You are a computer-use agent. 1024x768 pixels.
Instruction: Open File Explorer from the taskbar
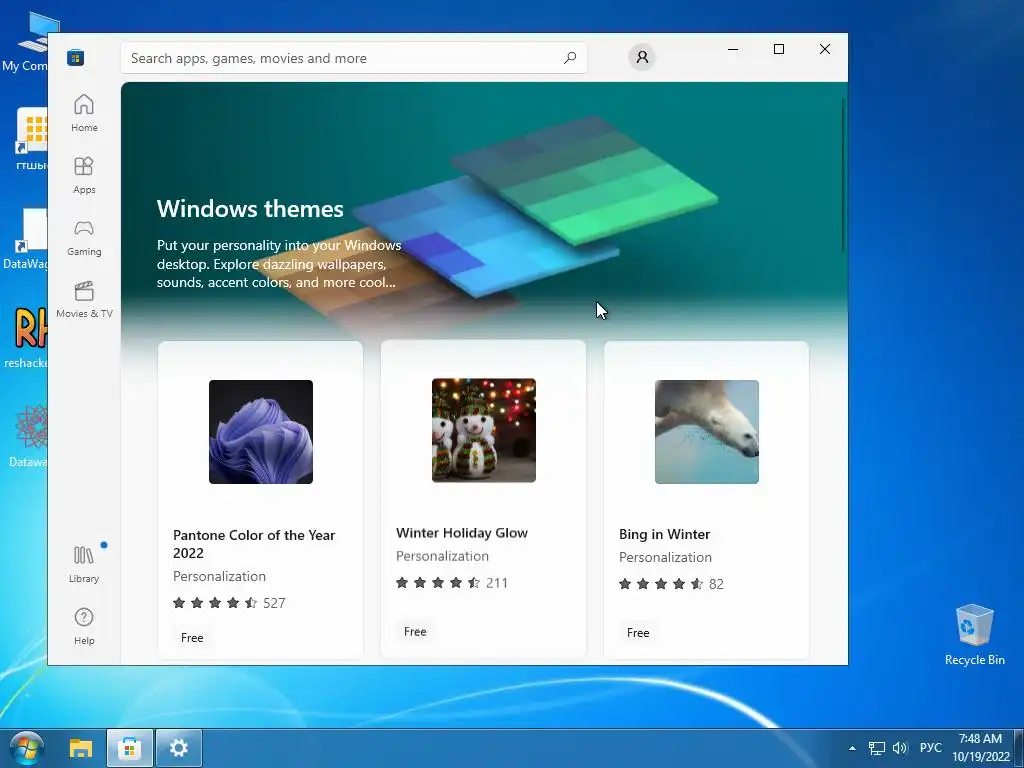click(x=81, y=748)
